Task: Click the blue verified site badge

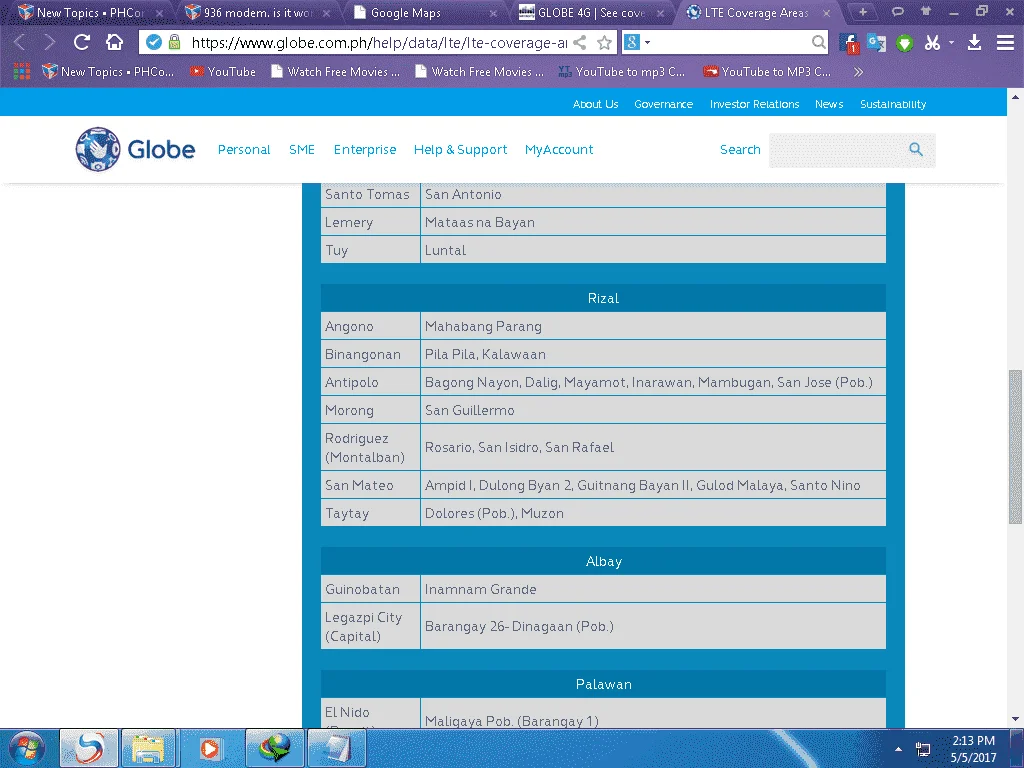Action: point(154,42)
